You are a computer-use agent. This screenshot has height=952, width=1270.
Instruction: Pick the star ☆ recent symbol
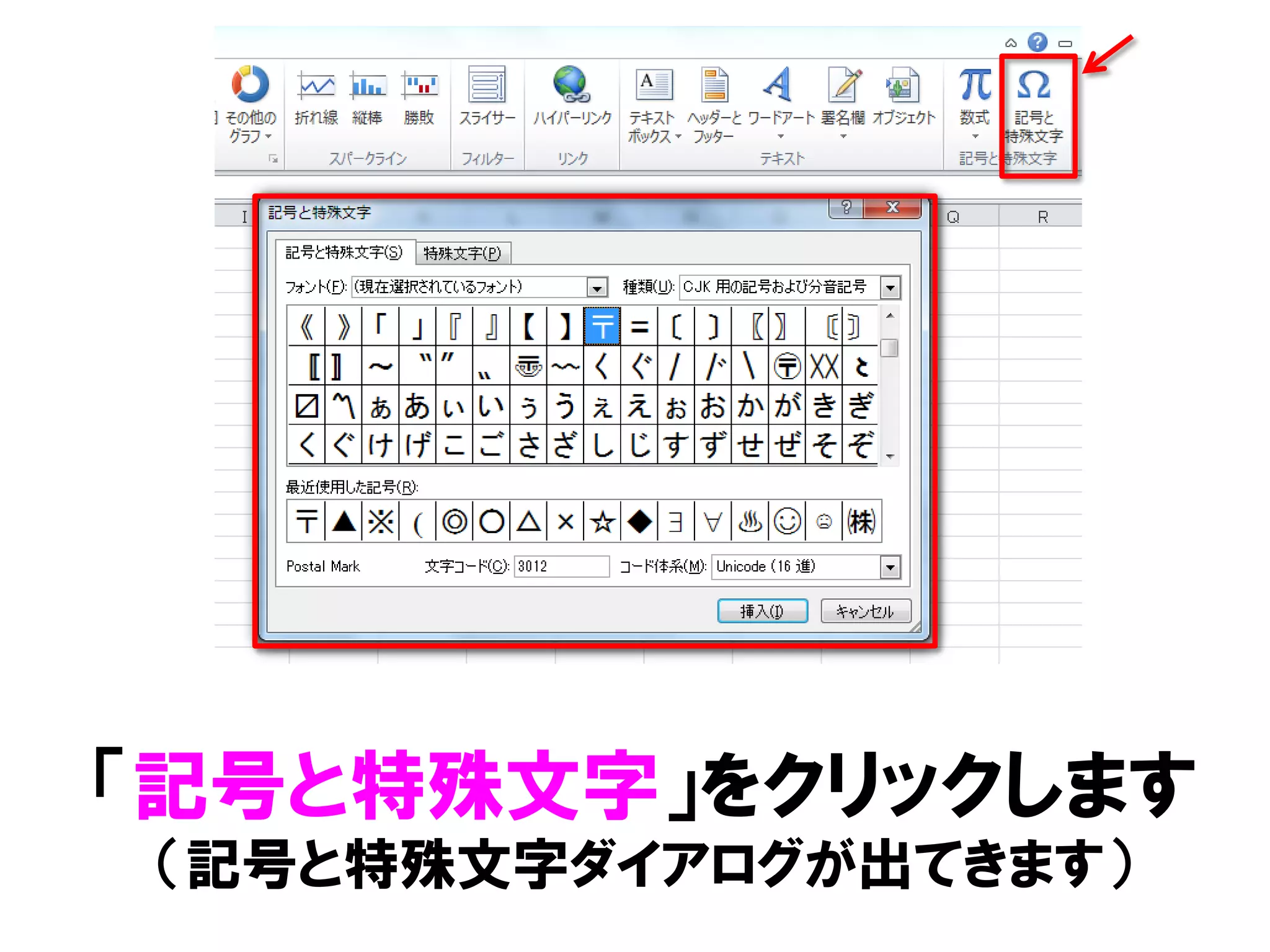coord(602,521)
